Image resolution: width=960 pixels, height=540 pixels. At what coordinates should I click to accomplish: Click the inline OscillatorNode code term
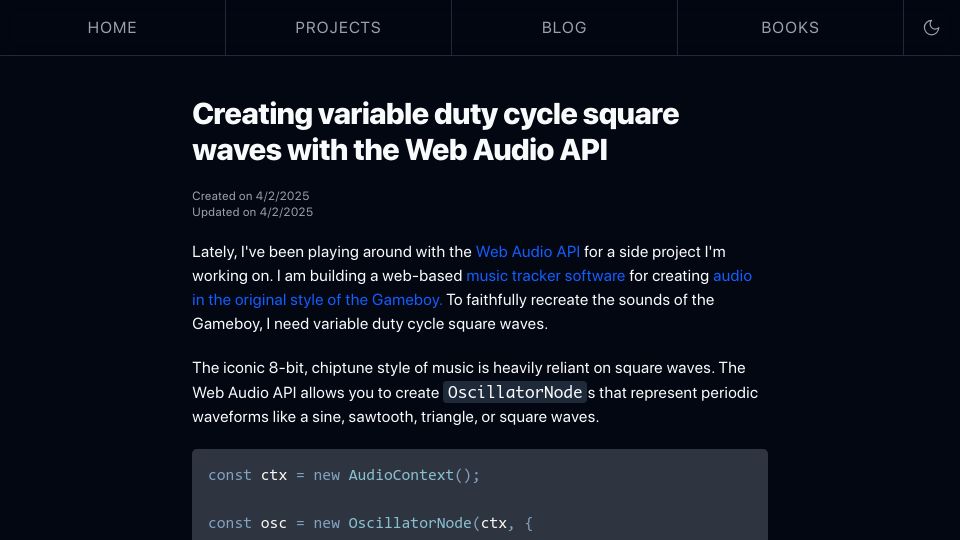coord(515,392)
